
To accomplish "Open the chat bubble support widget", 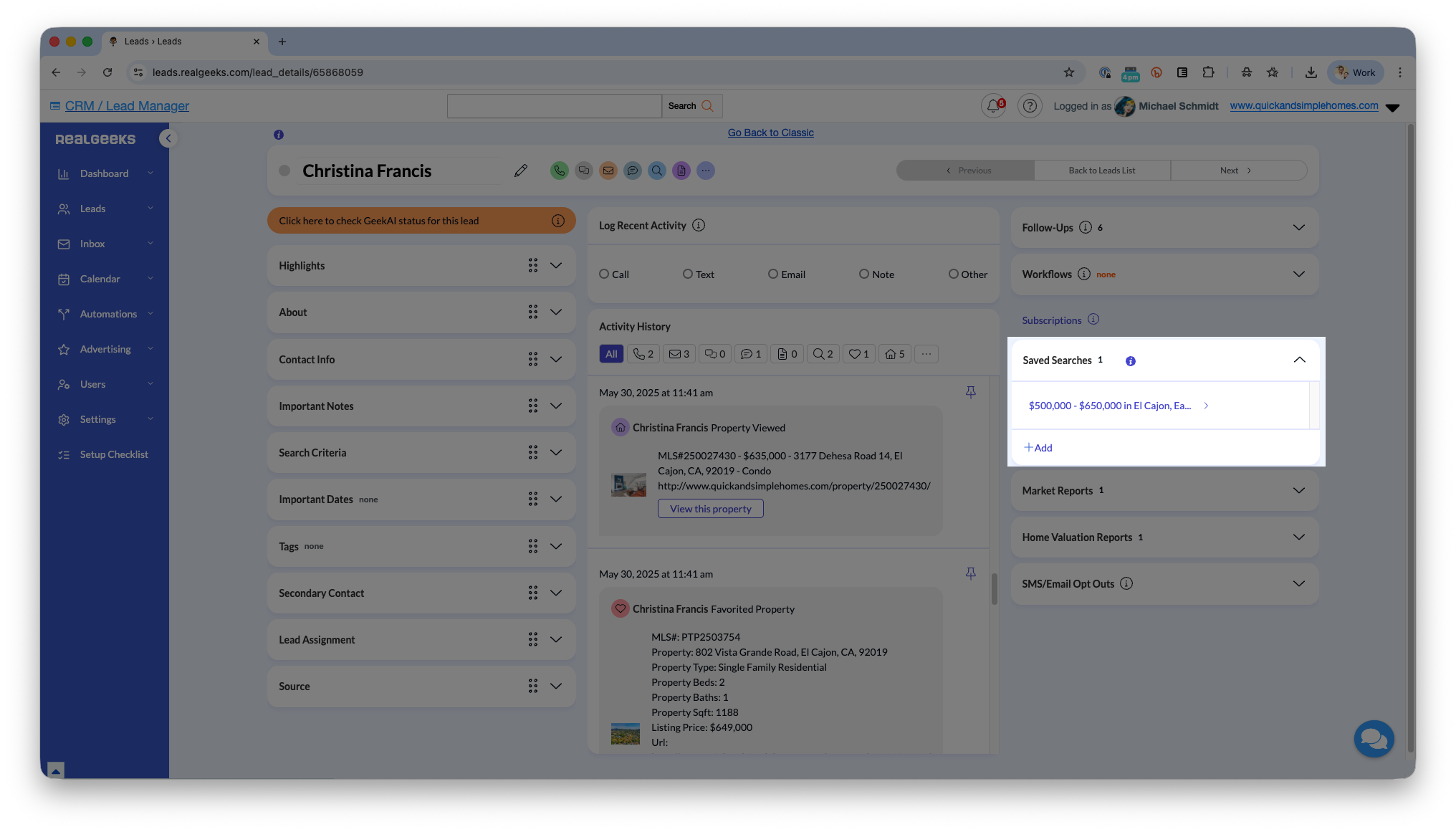I will click(1374, 739).
